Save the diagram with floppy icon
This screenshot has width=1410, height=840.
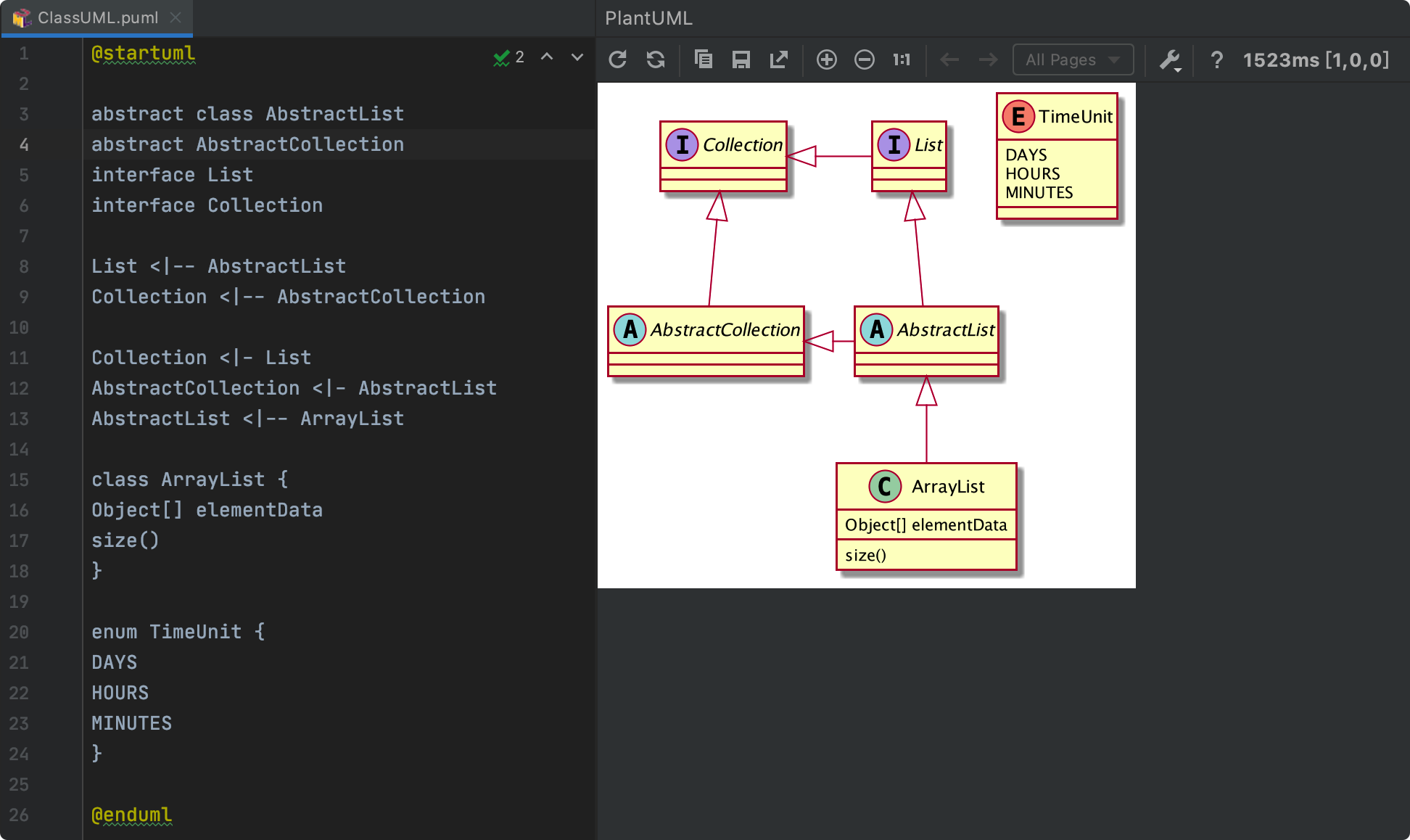[x=741, y=59]
